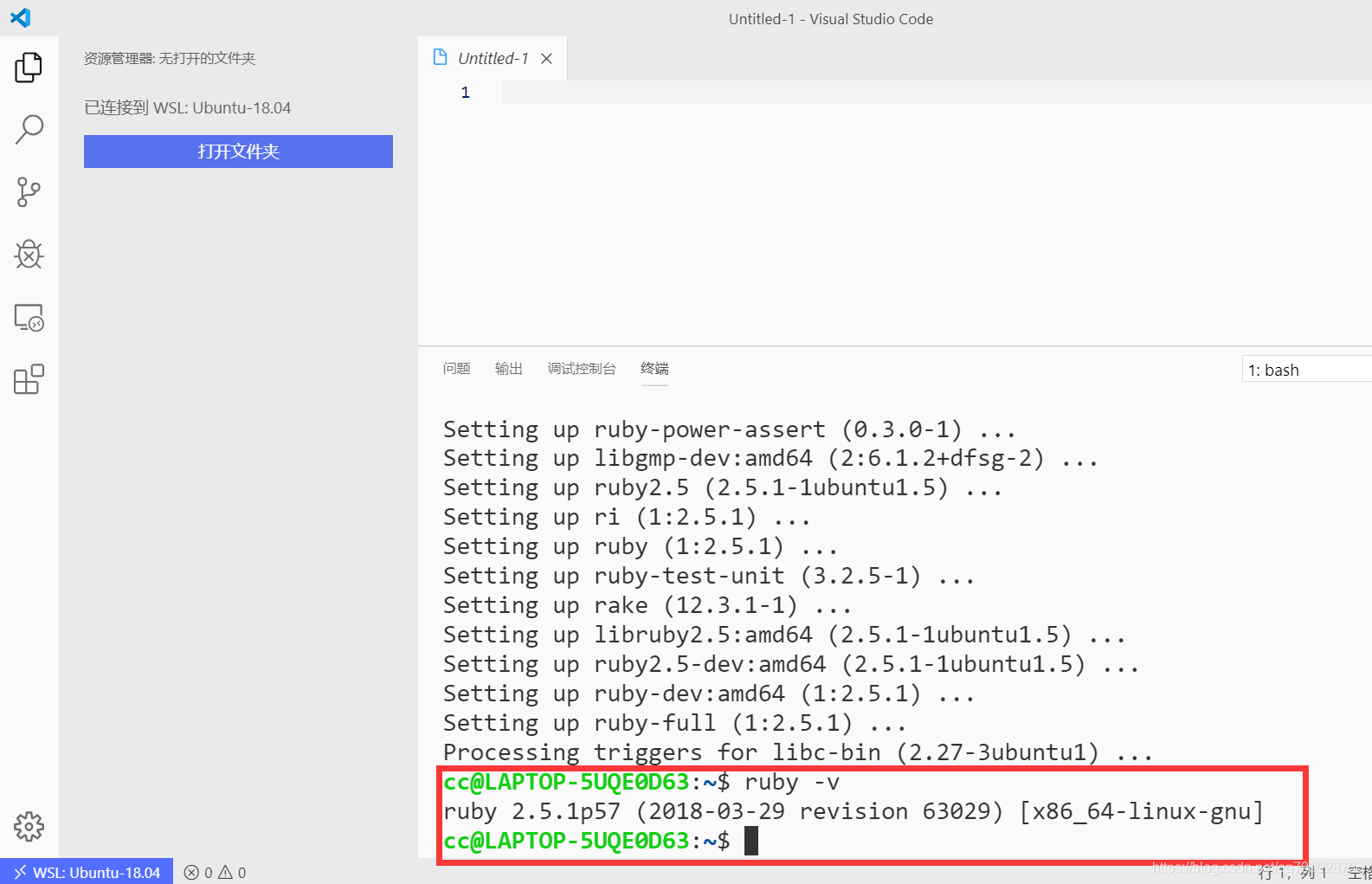The image size is (1372, 884).
Task: Click the 'Setting up ruby-test-unit' line
Action: pos(709,576)
